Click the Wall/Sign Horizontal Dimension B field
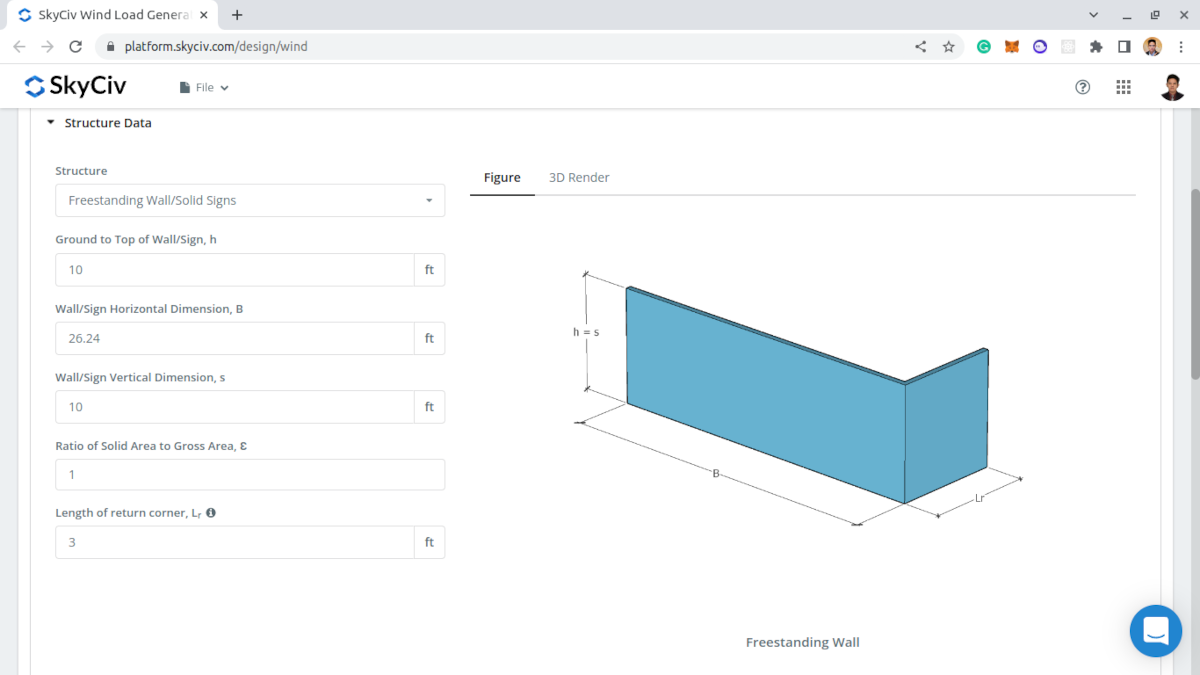Image resolution: width=1200 pixels, height=675 pixels. [235, 338]
